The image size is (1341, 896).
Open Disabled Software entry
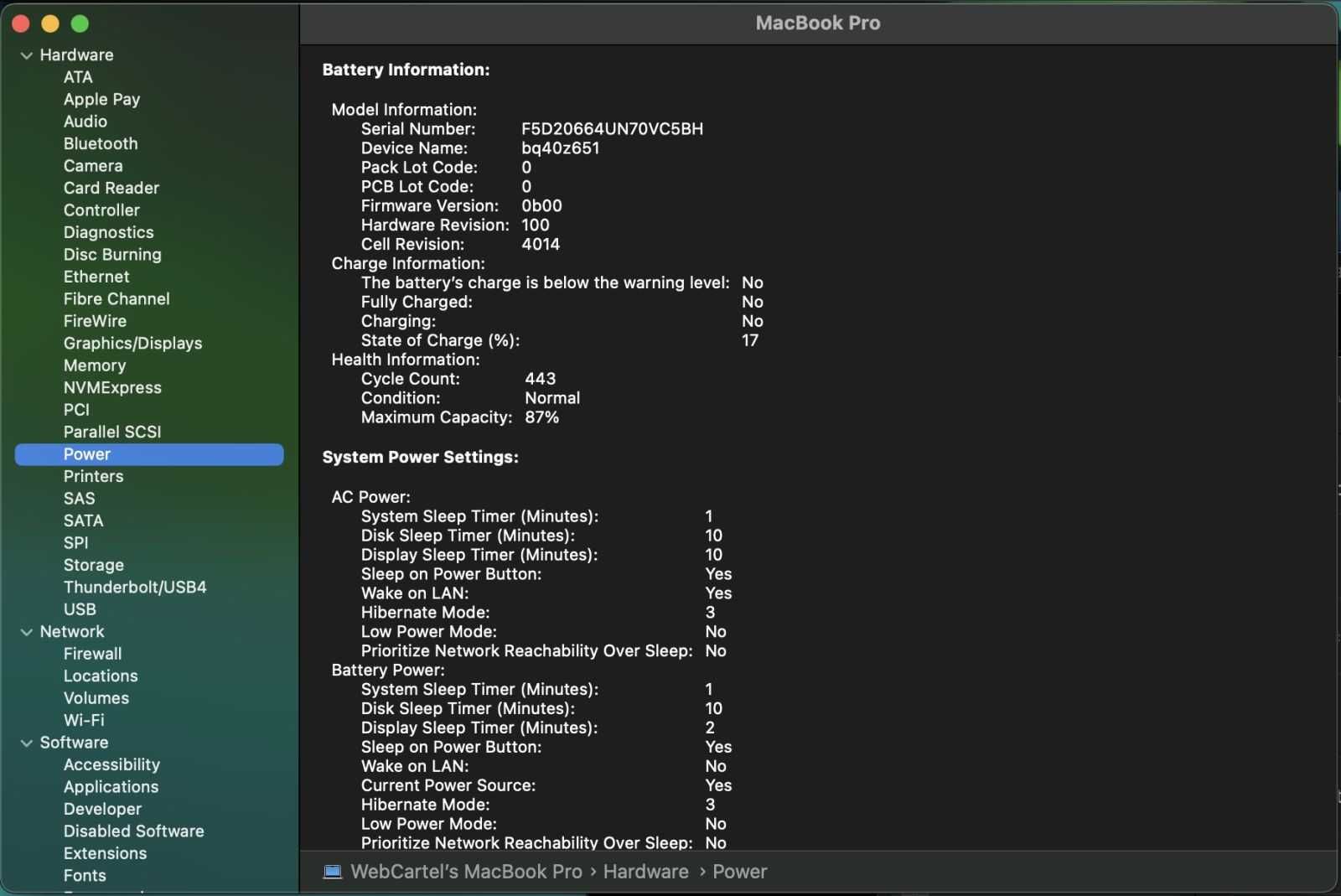(x=134, y=831)
